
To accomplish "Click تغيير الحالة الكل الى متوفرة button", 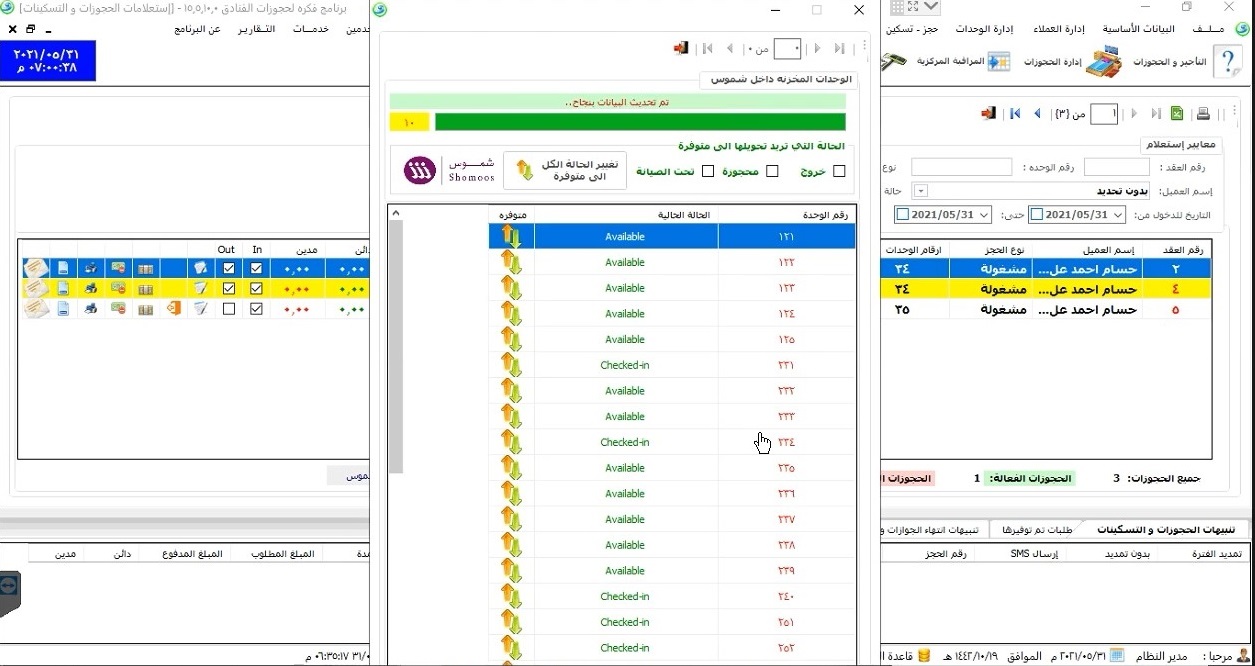I will pyautogui.click(x=566, y=171).
